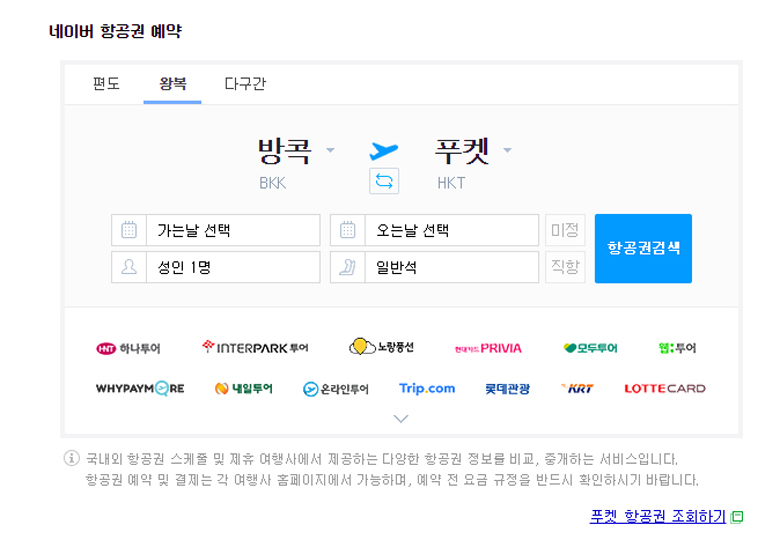Open the INTERPARK 투어 partner logo
Image resolution: width=780 pixels, height=547 pixels.
pos(255,347)
